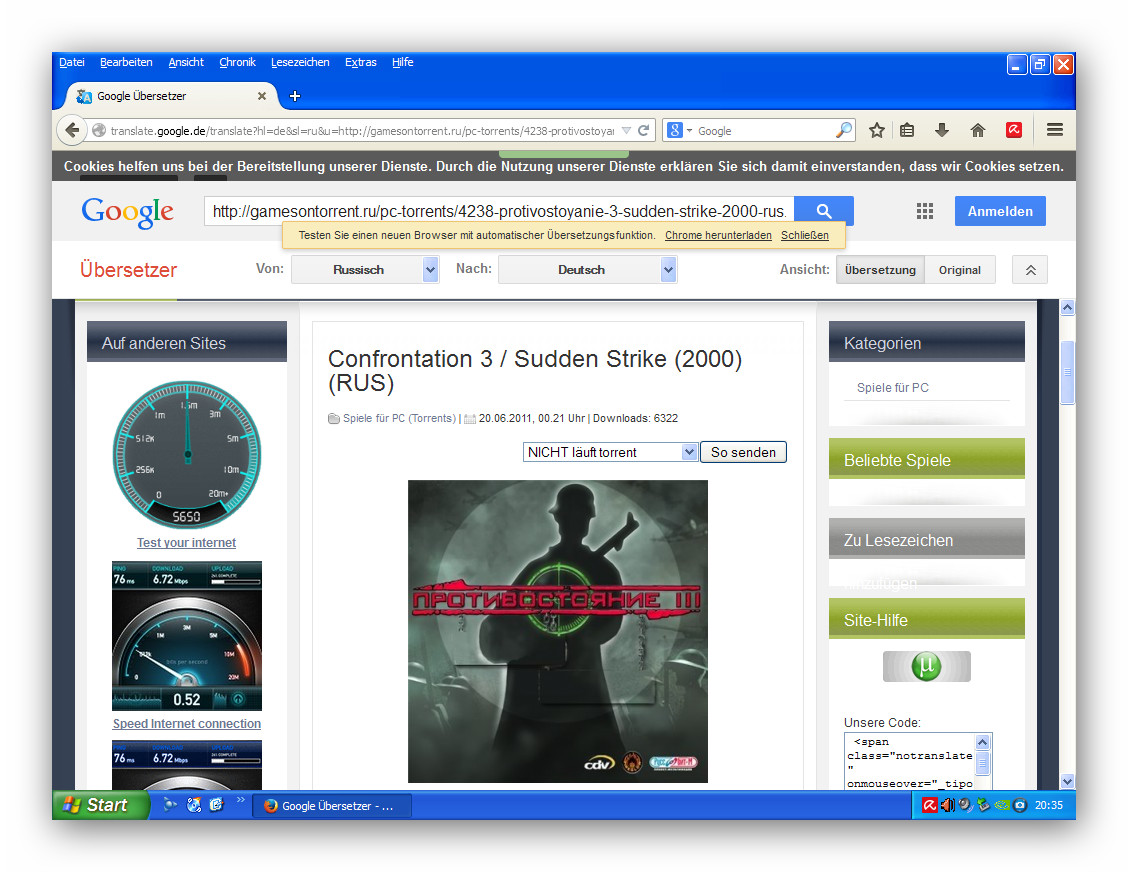1128x872 pixels.
Task: Open the address bar history dropdown arrow
Action: [626, 130]
